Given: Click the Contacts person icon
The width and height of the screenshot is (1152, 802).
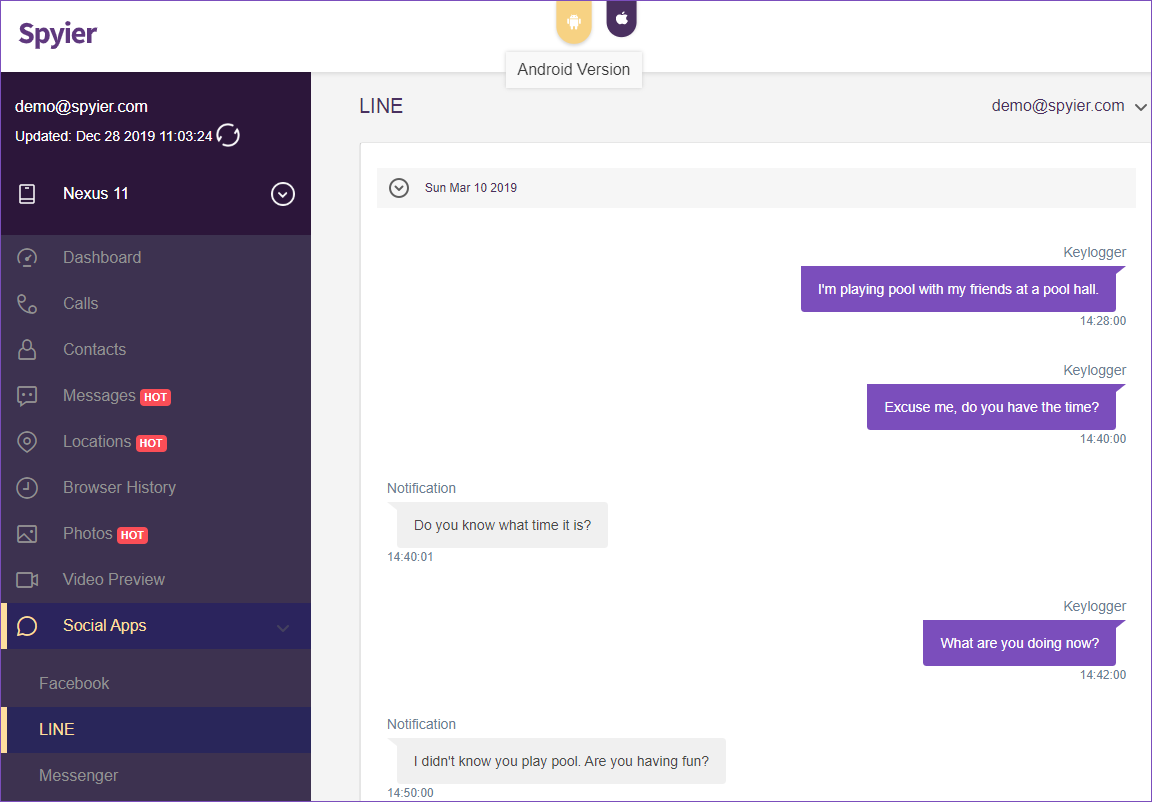Looking at the screenshot, I should pos(27,350).
